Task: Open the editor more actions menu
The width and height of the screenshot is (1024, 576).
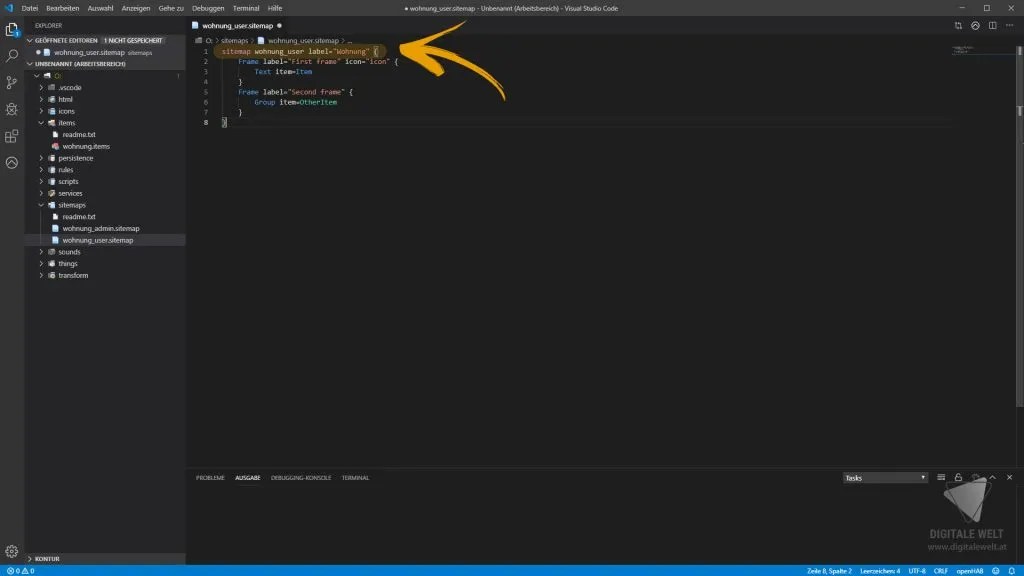Action: point(1010,25)
